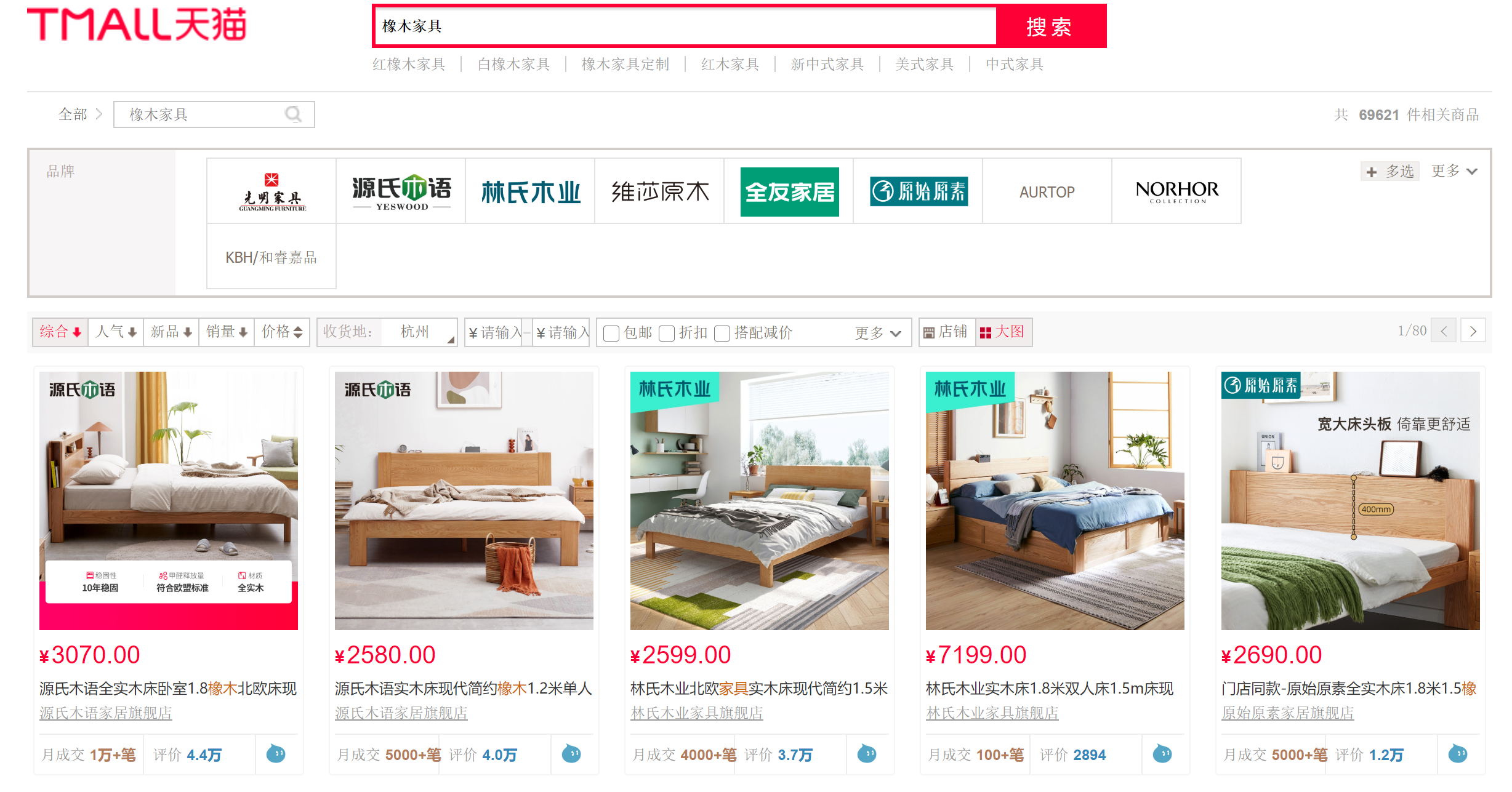Expand 更多 brands in brand panel
The height and width of the screenshot is (792, 1512).
[x=1454, y=171]
